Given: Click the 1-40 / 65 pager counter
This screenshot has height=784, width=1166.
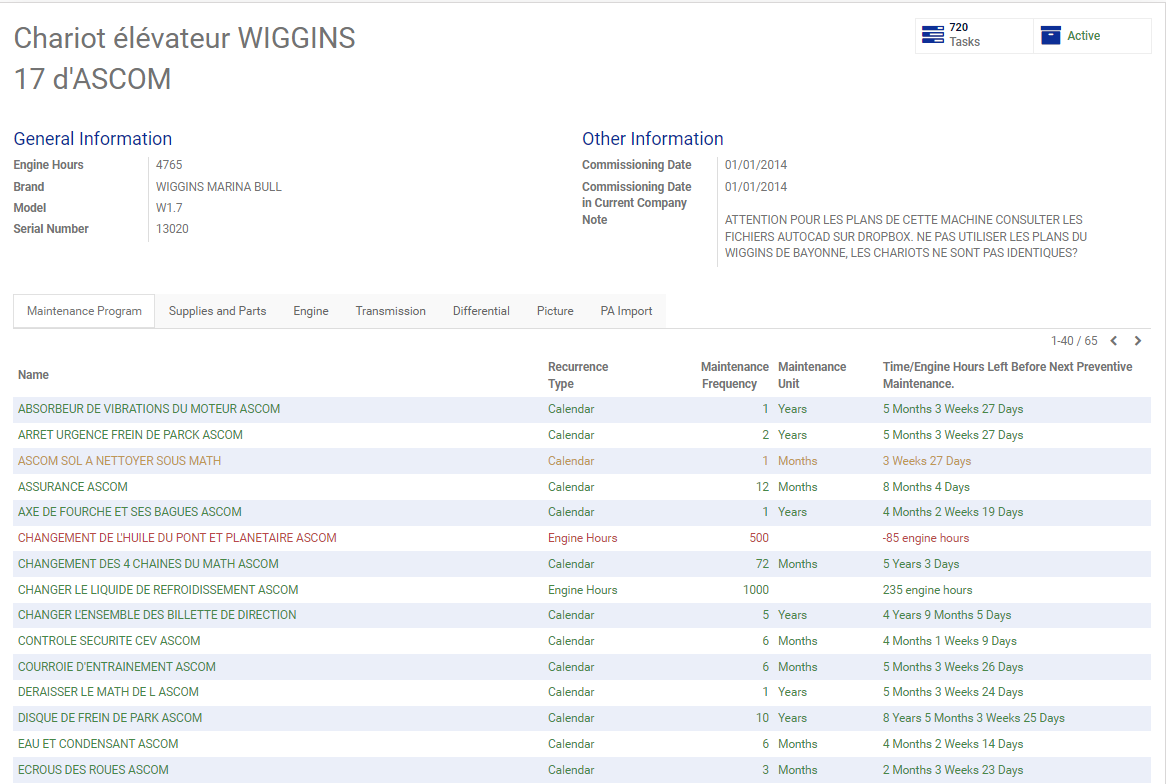Looking at the screenshot, I should (1074, 341).
